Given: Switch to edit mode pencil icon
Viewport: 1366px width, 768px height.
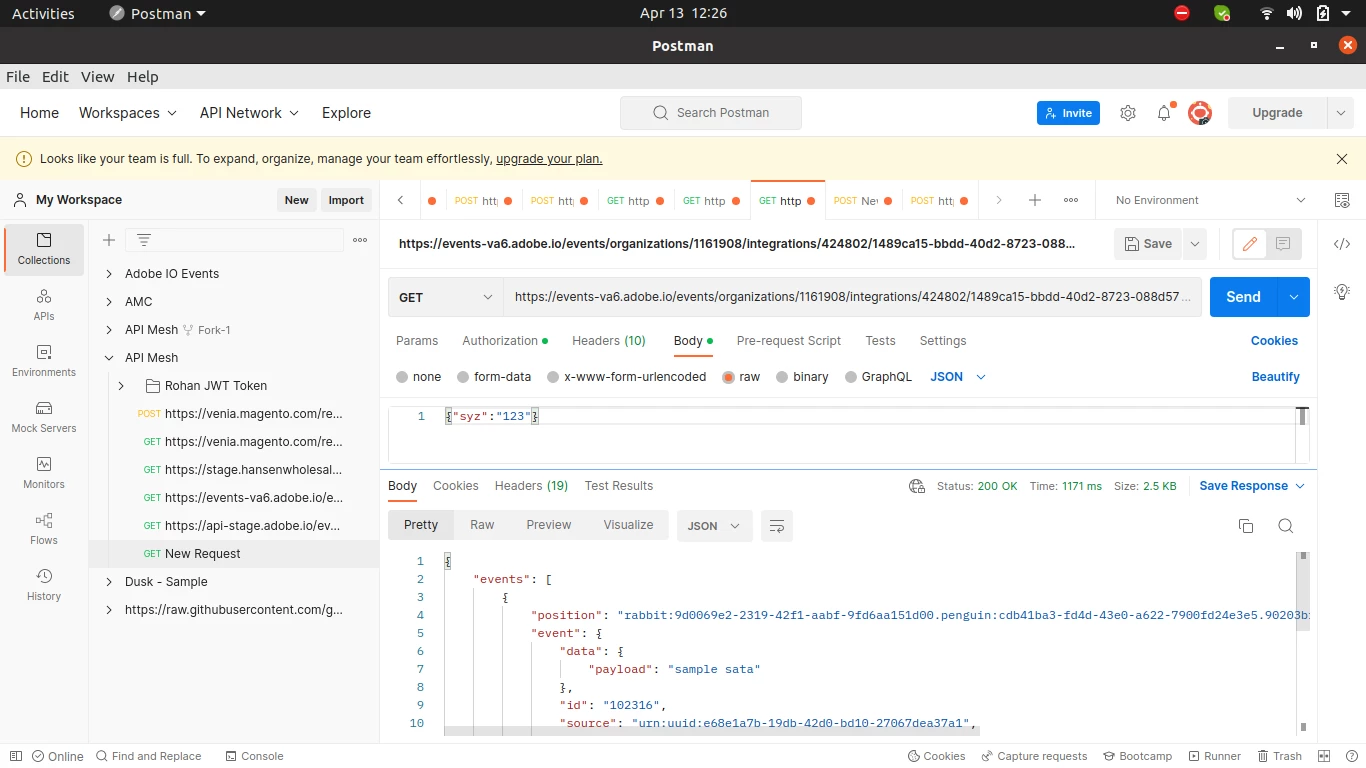Looking at the screenshot, I should (x=1250, y=244).
